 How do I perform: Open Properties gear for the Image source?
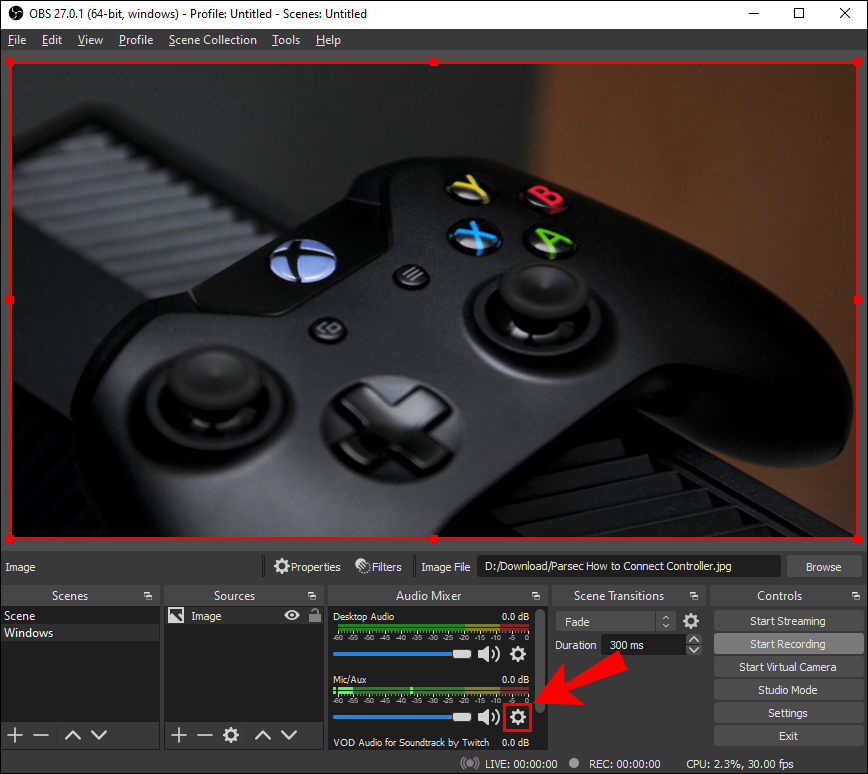[x=307, y=566]
